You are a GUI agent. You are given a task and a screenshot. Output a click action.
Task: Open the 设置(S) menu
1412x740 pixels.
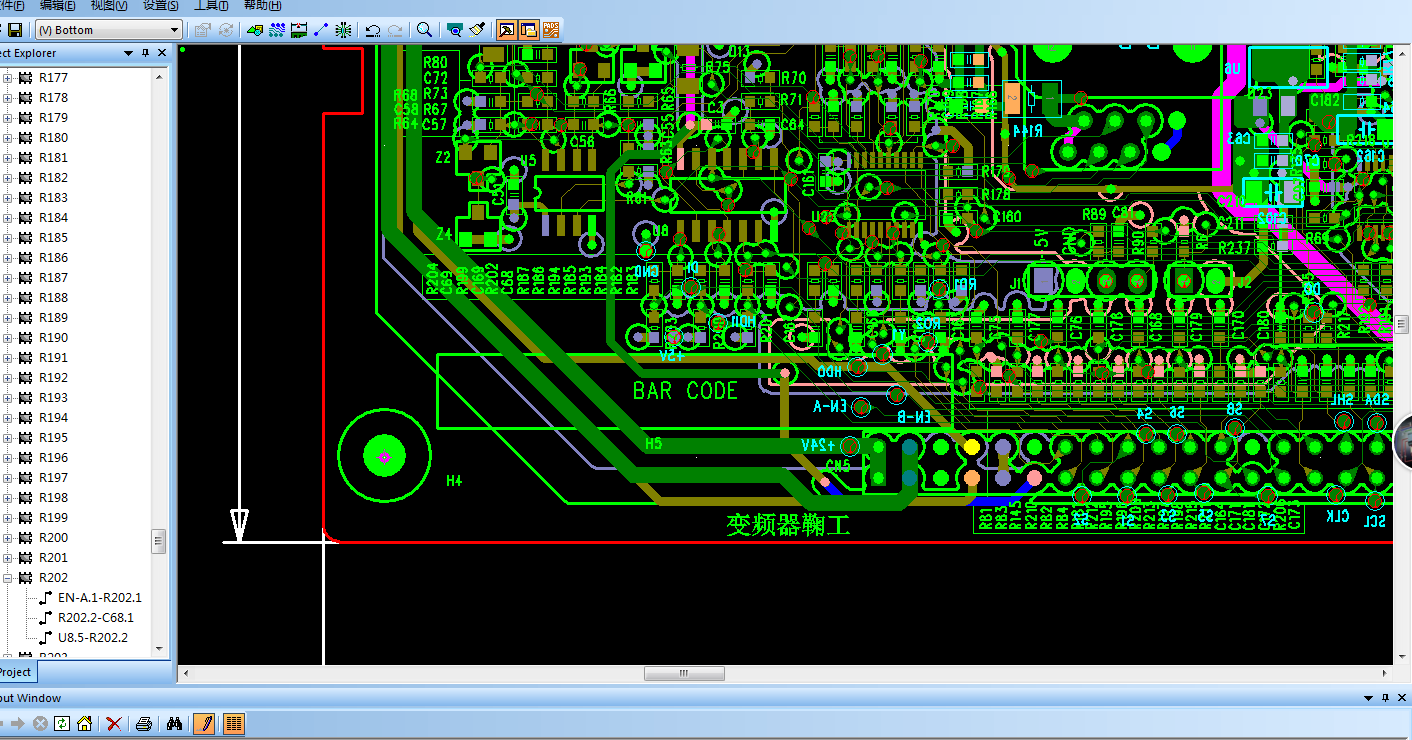[160, 5]
